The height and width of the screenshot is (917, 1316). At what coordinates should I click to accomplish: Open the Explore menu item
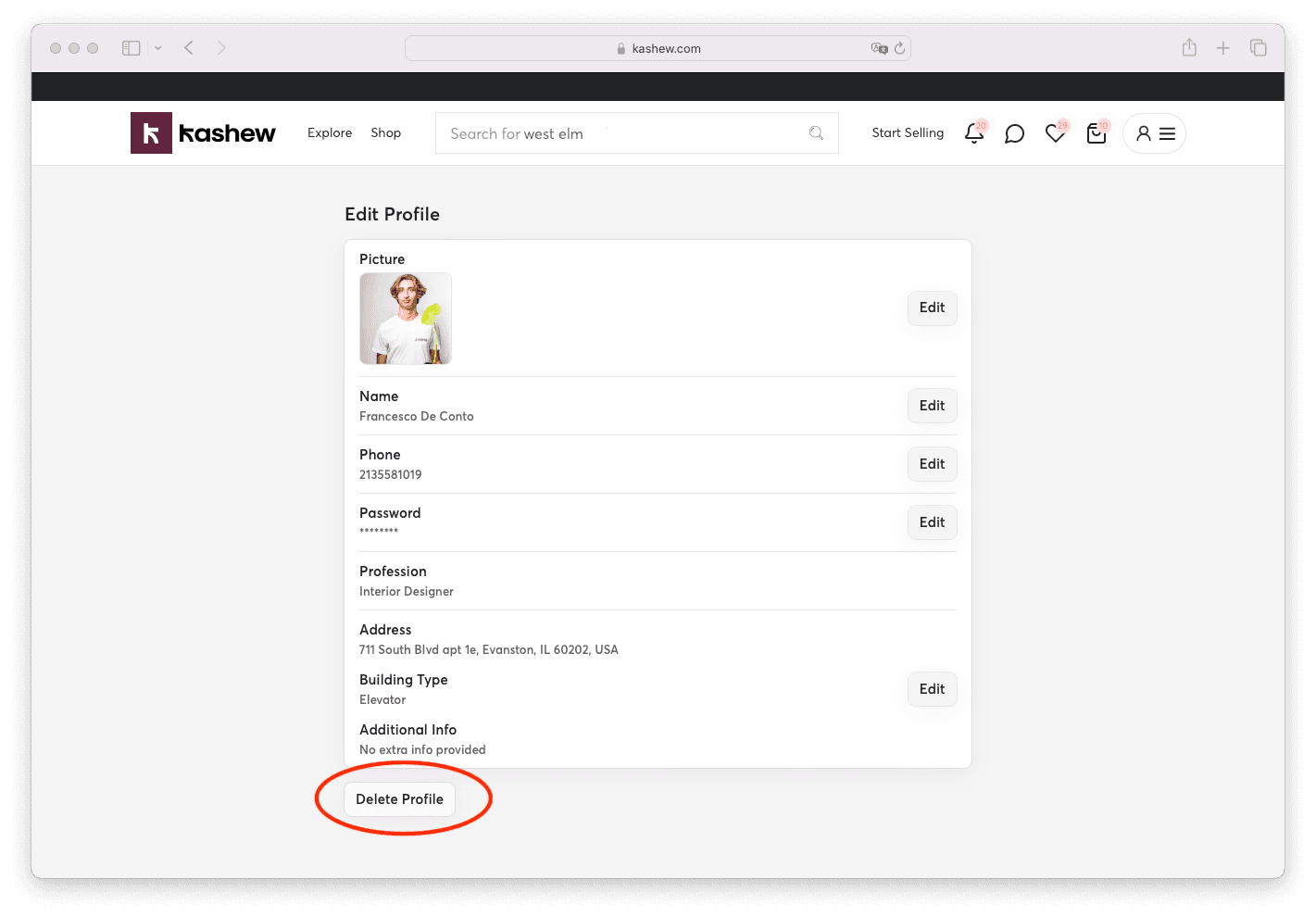pyautogui.click(x=330, y=133)
